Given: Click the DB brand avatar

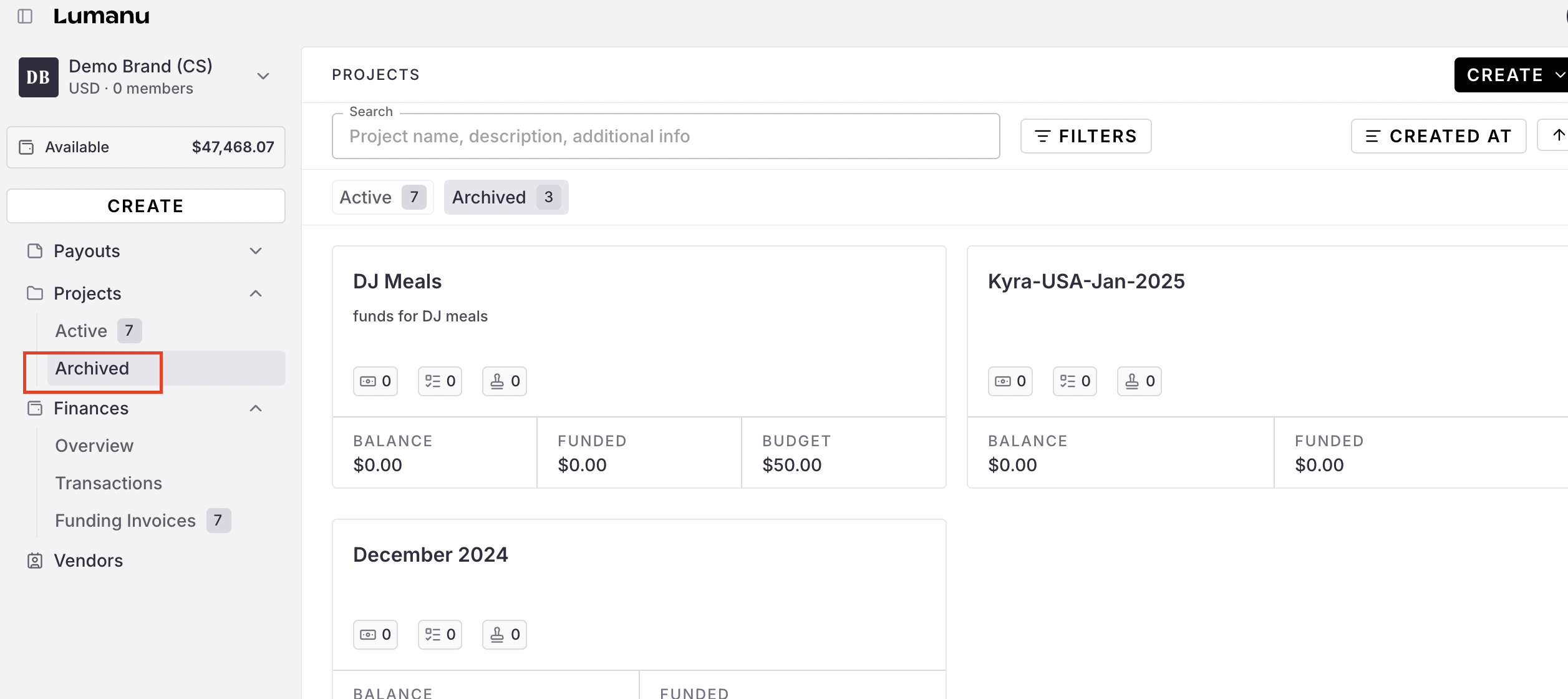Looking at the screenshot, I should pyautogui.click(x=38, y=77).
